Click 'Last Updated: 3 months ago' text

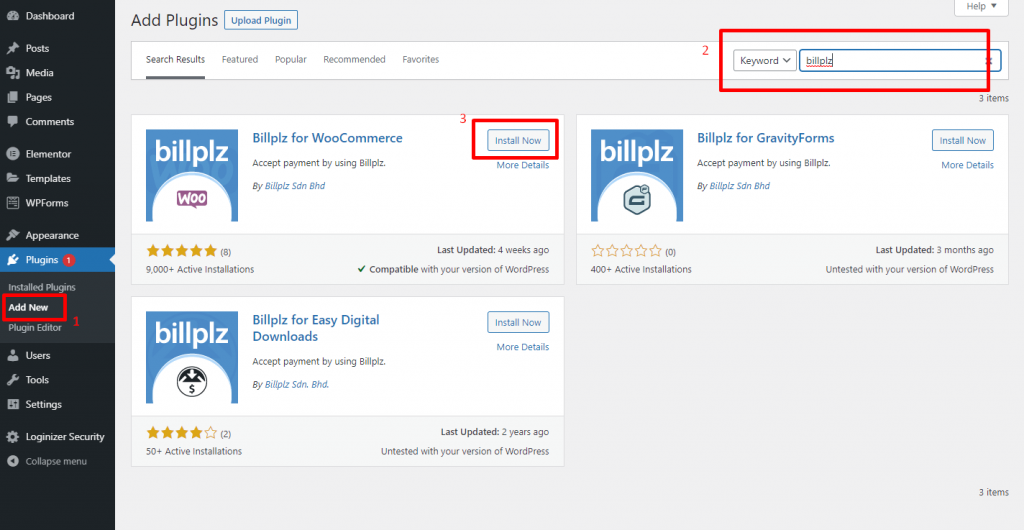(935, 250)
